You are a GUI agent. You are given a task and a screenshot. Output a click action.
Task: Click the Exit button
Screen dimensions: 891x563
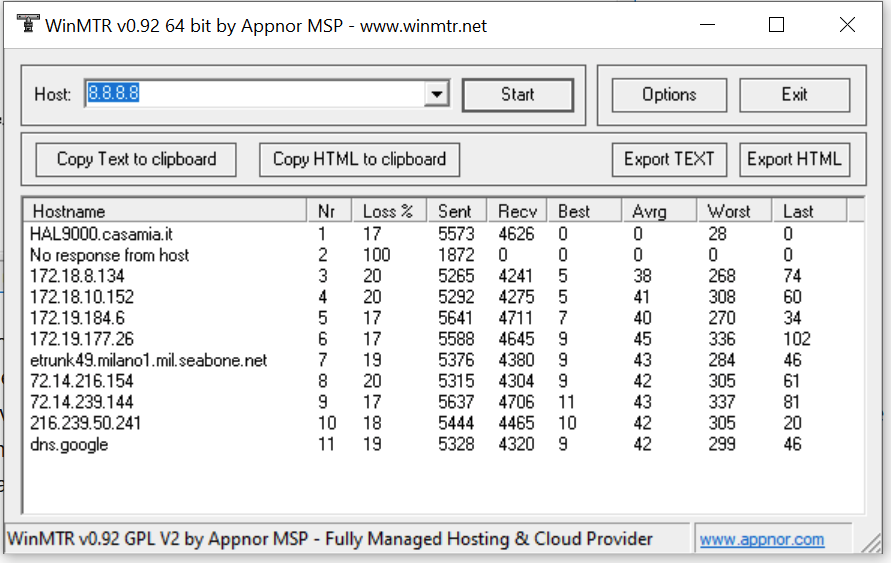point(794,94)
